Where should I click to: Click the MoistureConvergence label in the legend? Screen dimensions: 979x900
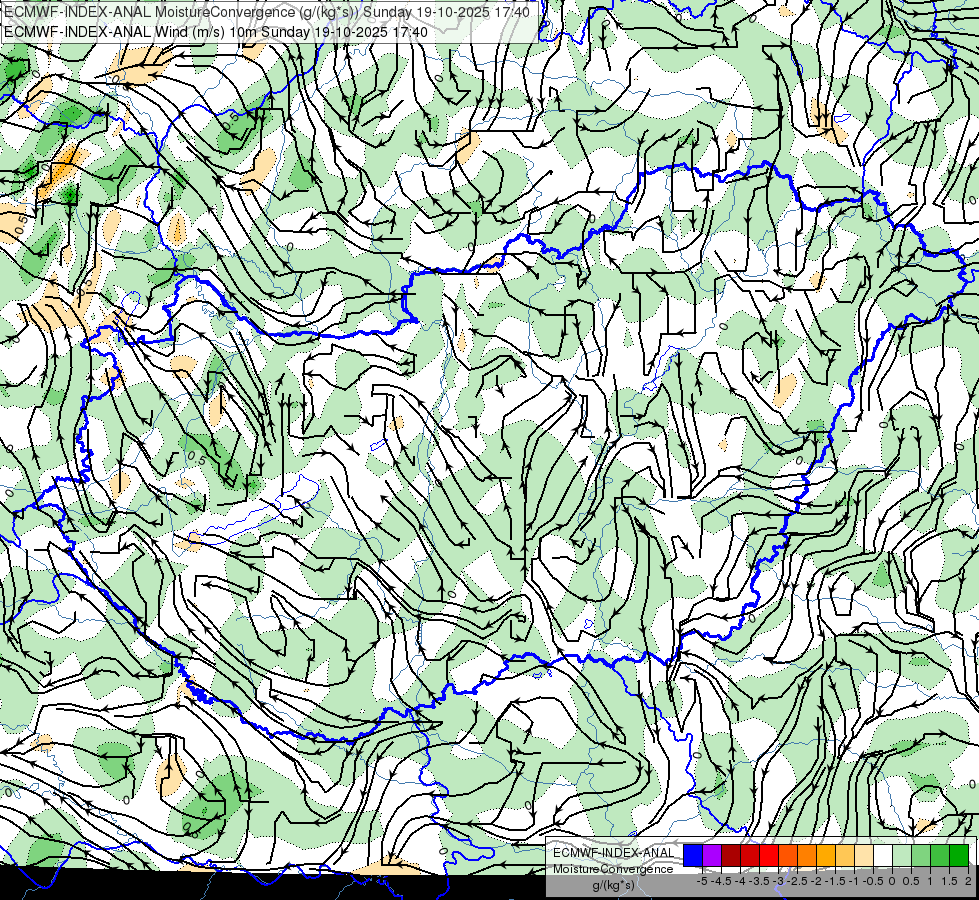(x=613, y=869)
